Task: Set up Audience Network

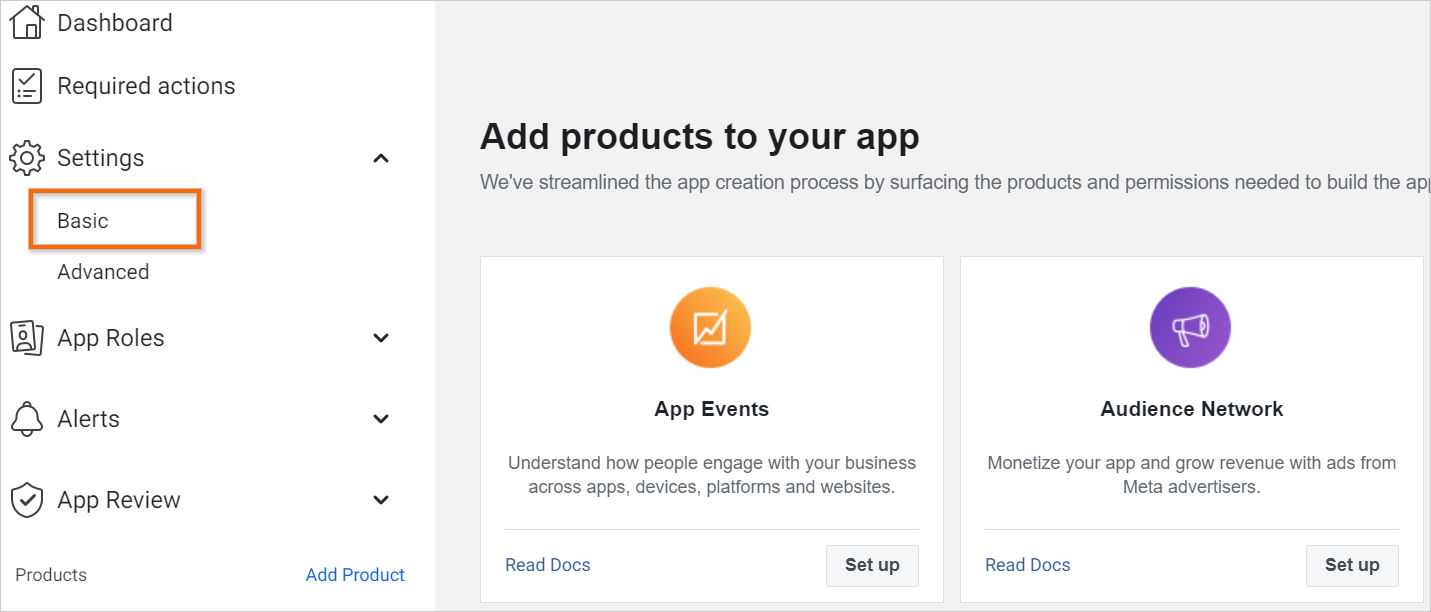Action: (1352, 565)
